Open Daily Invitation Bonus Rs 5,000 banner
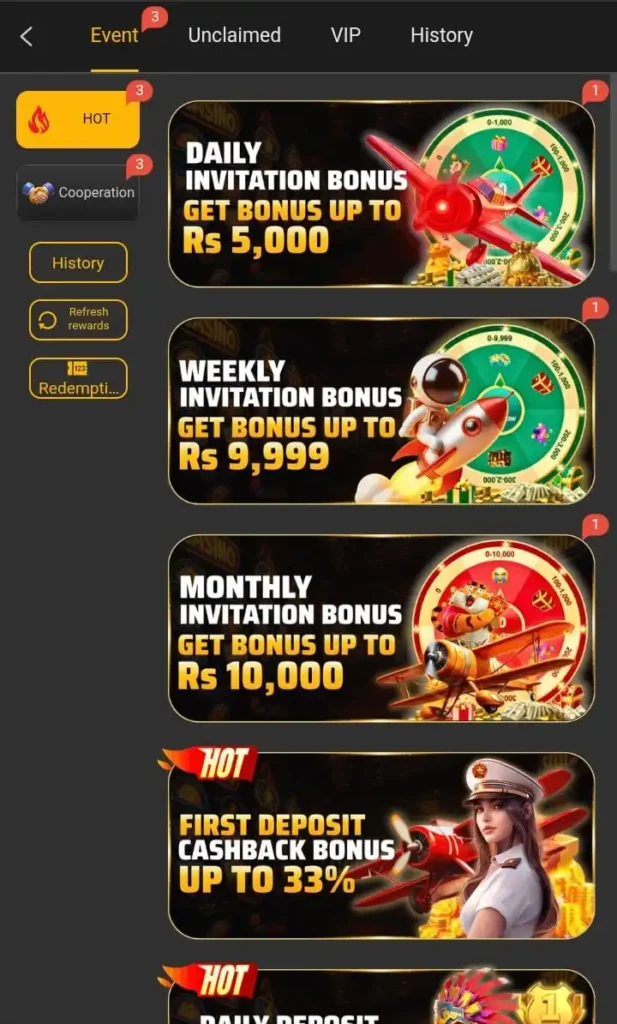The image size is (617, 1024). [x=381, y=194]
